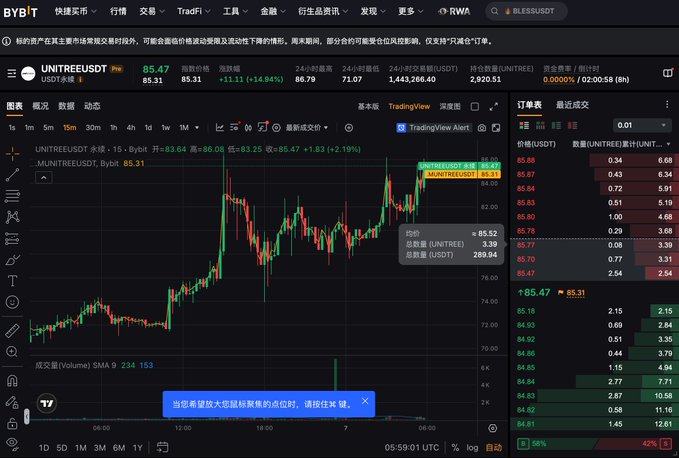Expand the 交易 navigation menu
Viewport: 679px width, 458px height.
(152, 11)
